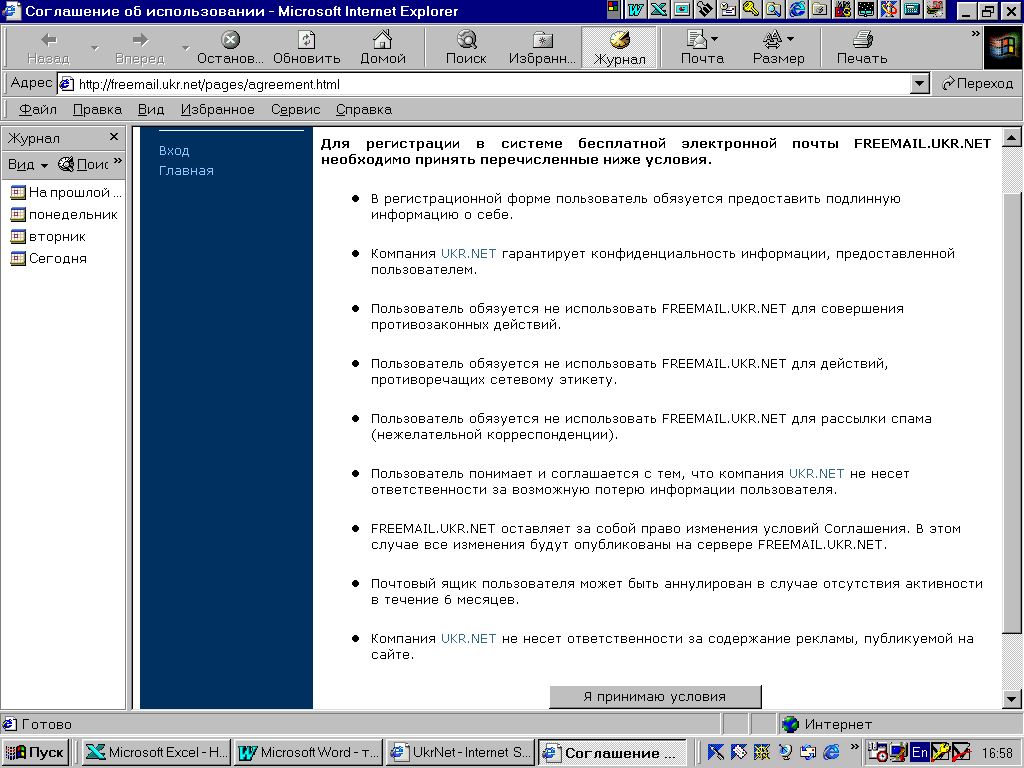Click the calculator icon in shortcut bar
The image size is (1024, 768).
tap(912, 9)
